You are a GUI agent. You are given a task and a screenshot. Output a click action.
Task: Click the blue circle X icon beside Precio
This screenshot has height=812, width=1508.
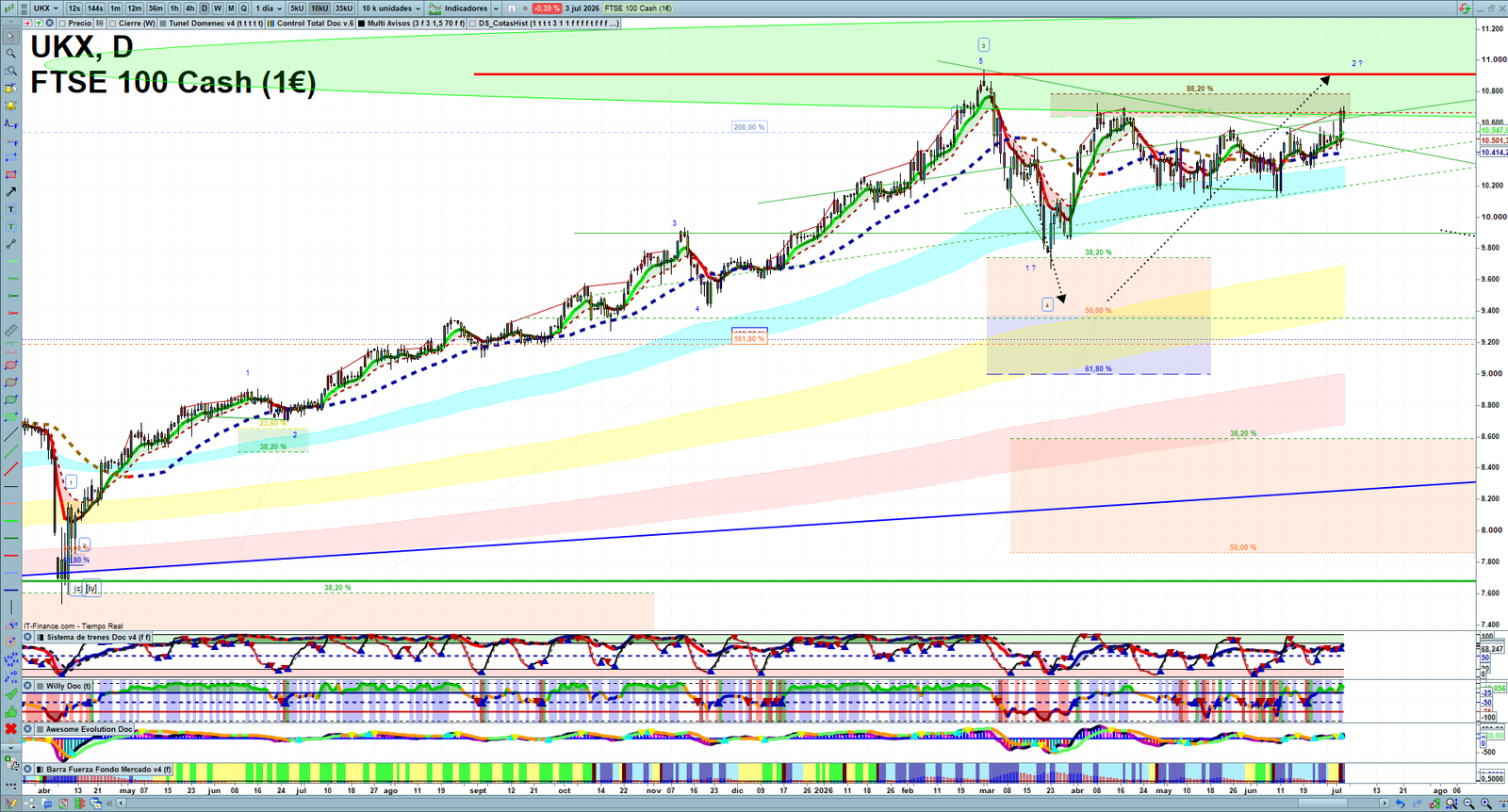tap(49, 23)
